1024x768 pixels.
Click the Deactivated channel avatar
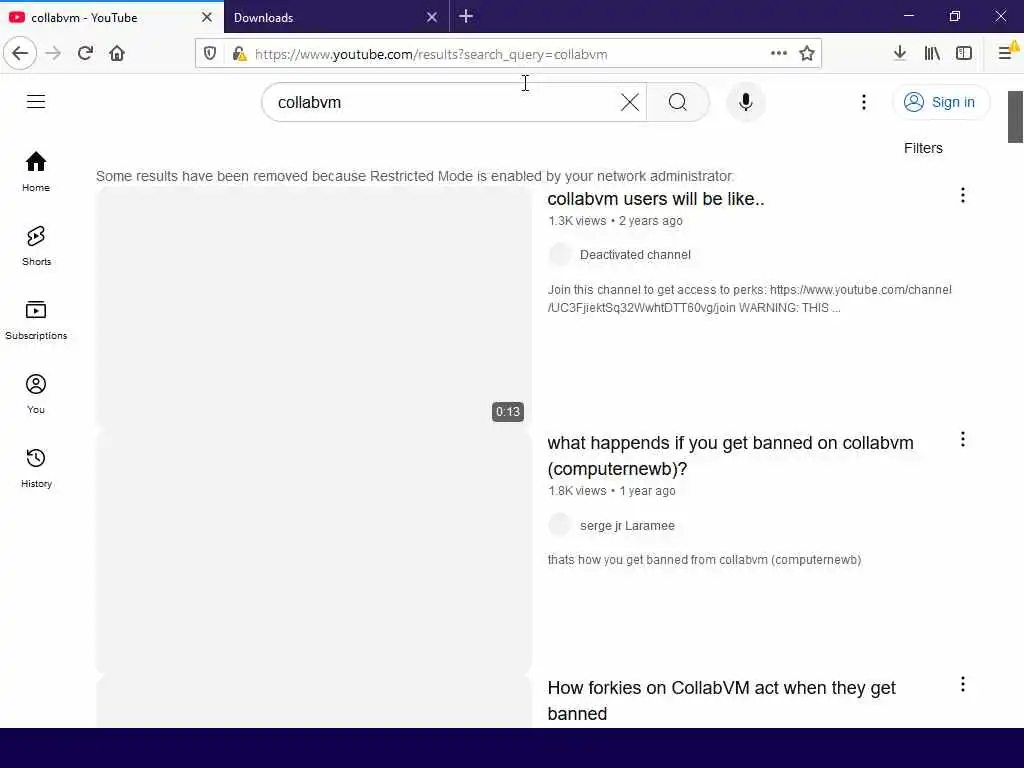pyautogui.click(x=560, y=254)
